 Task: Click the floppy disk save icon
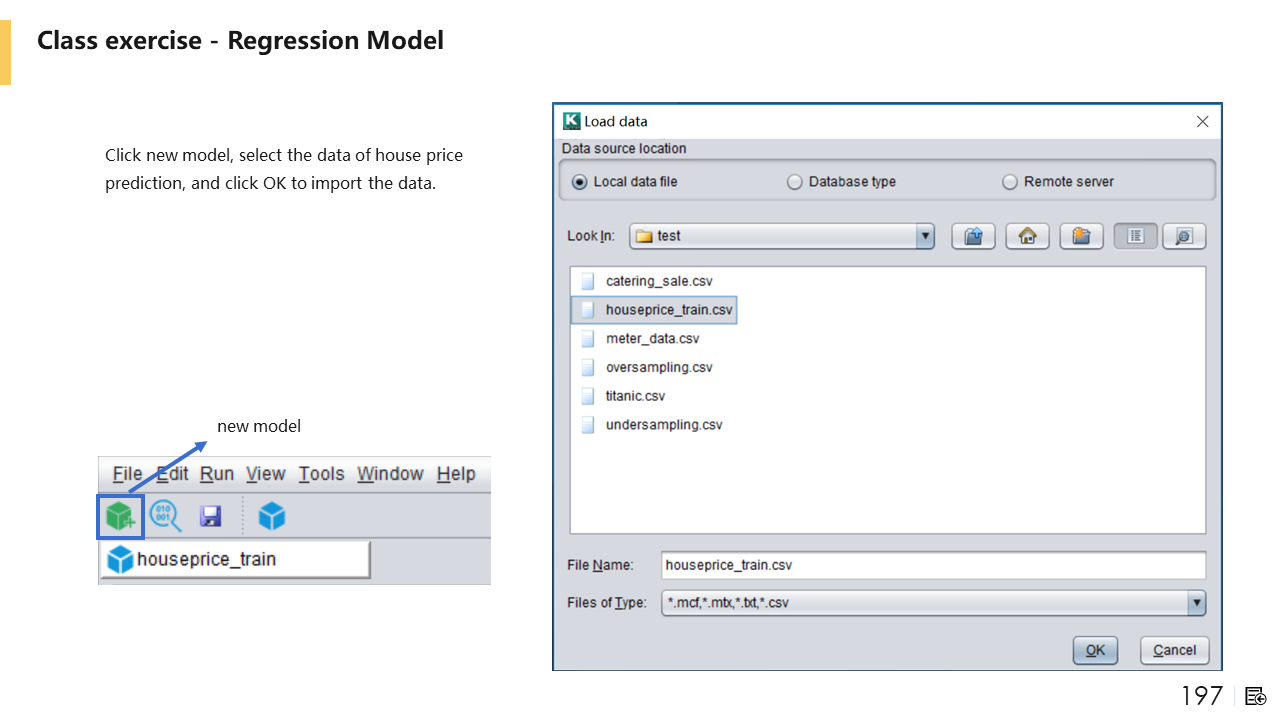[x=210, y=516]
